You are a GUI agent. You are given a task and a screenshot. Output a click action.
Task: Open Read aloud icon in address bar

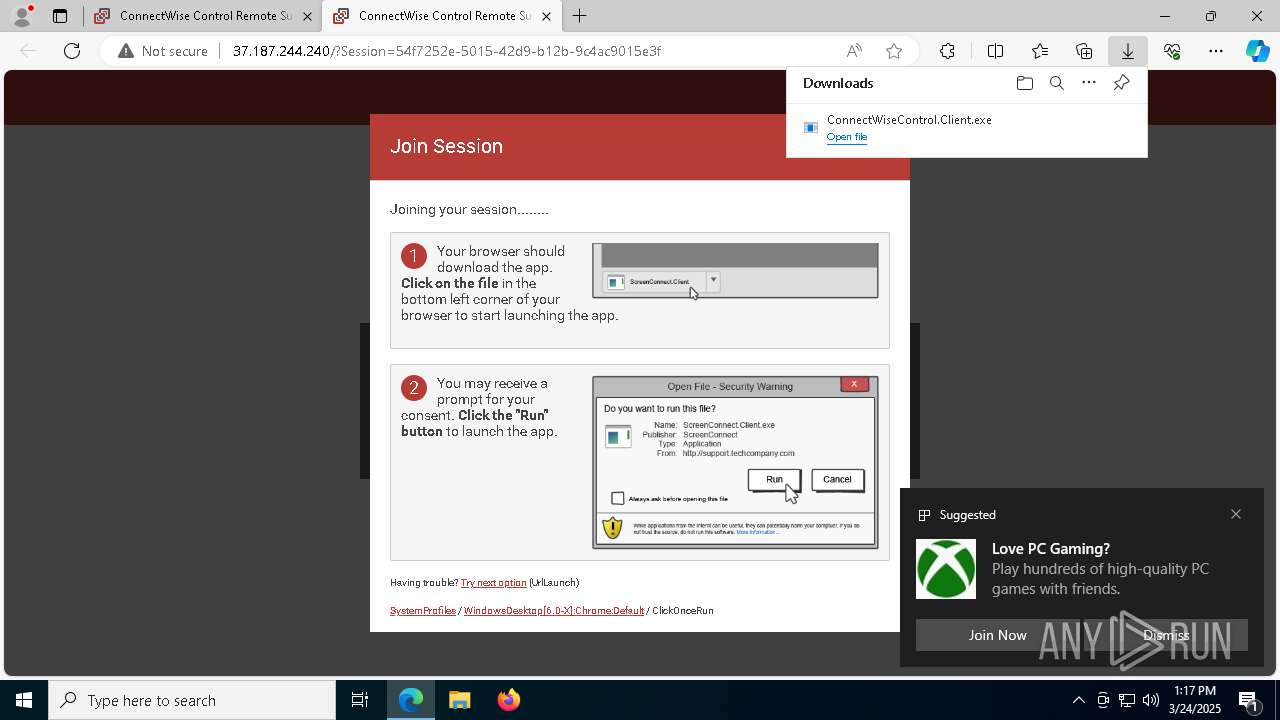[x=854, y=51]
